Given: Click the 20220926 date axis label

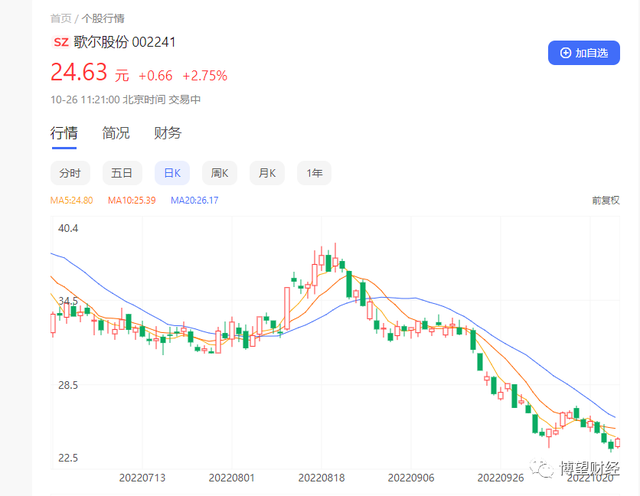Looking at the screenshot, I should (500, 478).
